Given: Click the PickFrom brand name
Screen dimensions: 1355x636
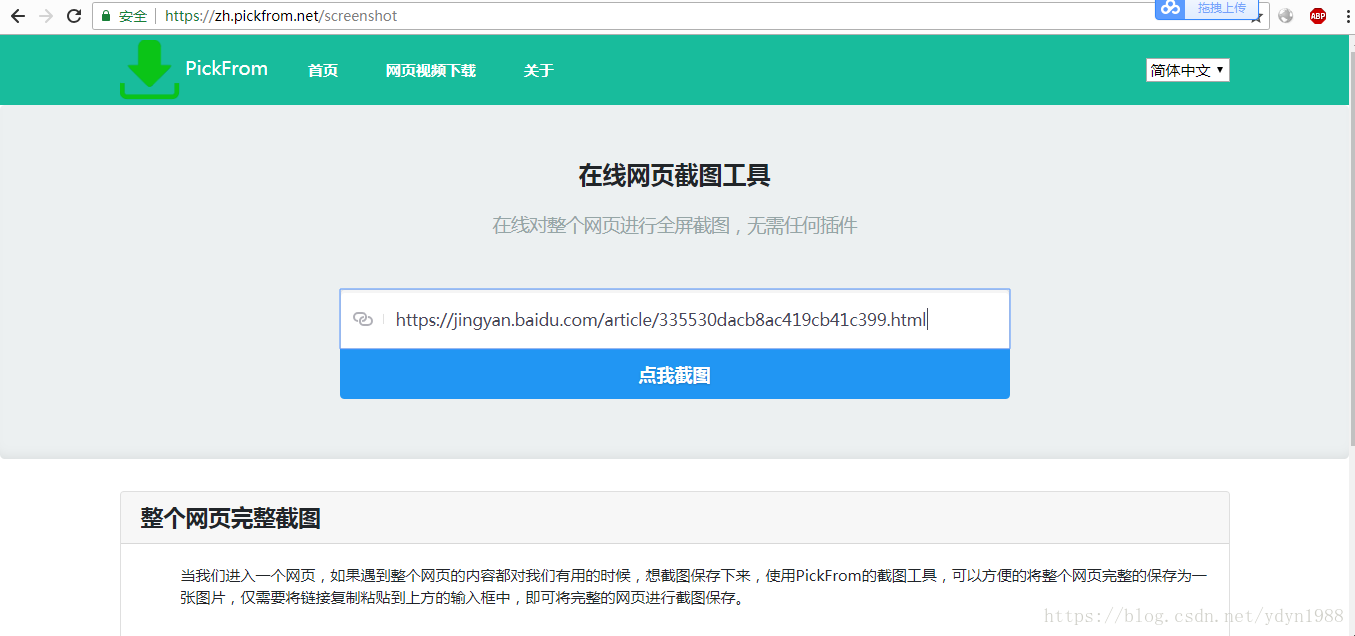Looking at the screenshot, I should pos(226,68).
